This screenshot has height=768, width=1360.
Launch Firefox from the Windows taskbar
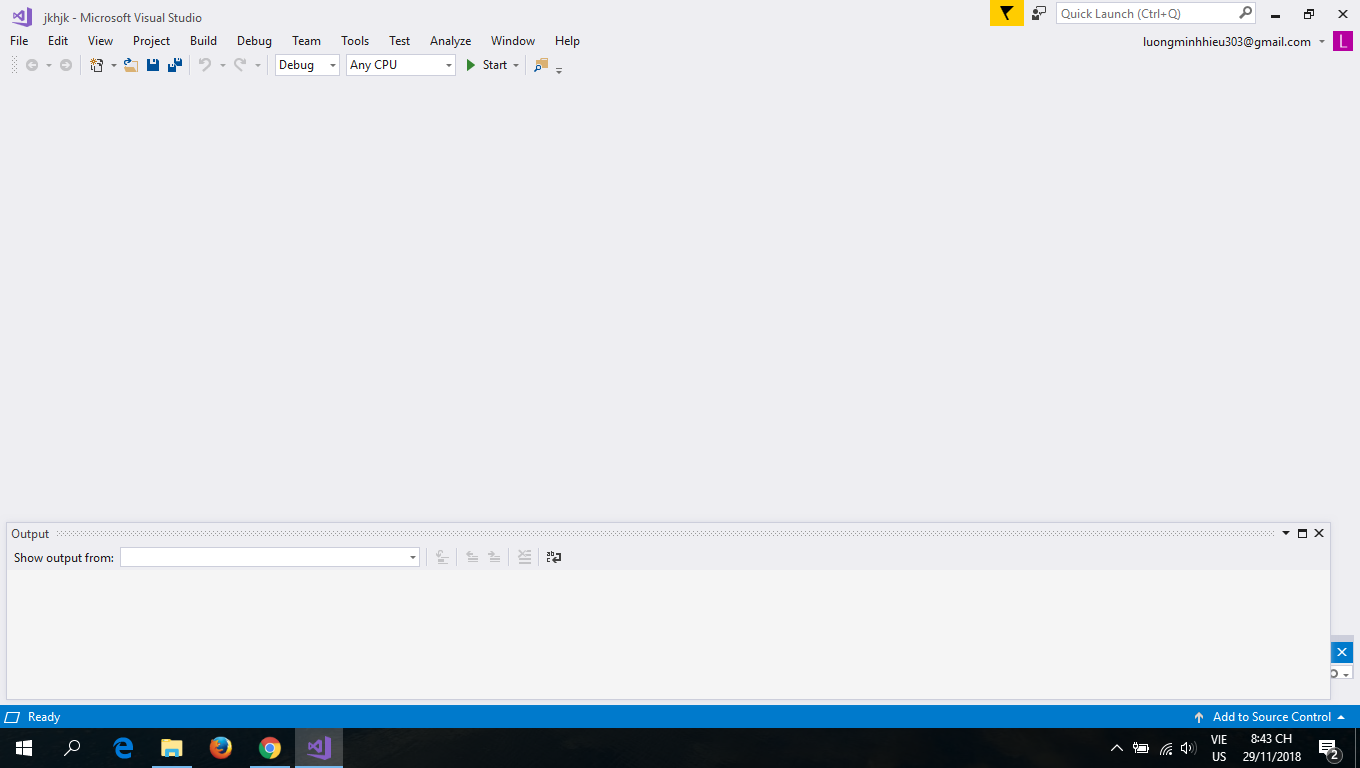click(x=220, y=747)
